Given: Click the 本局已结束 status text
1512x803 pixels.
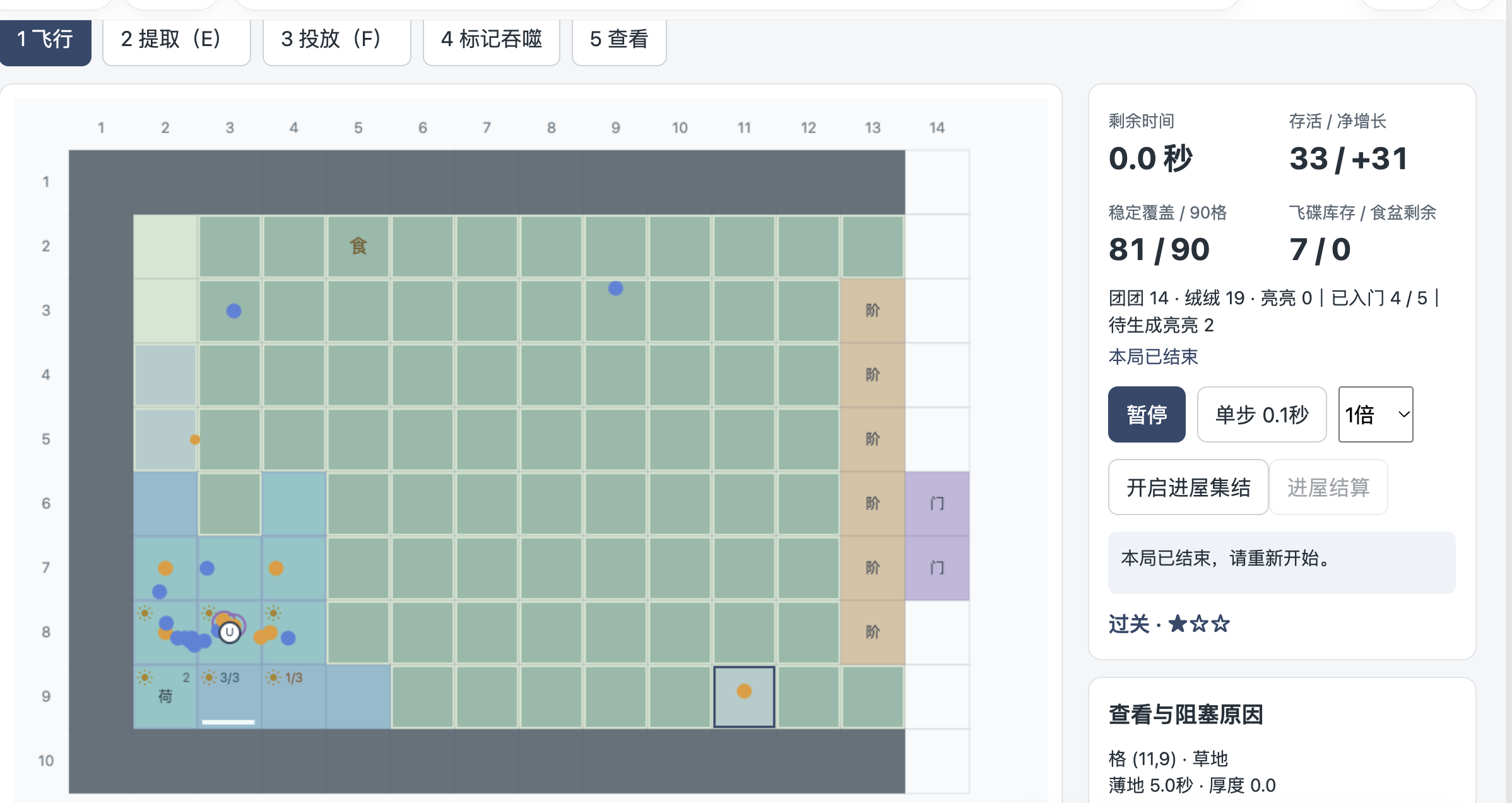Looking at the screenshot, I should [x=1153, y=357].
